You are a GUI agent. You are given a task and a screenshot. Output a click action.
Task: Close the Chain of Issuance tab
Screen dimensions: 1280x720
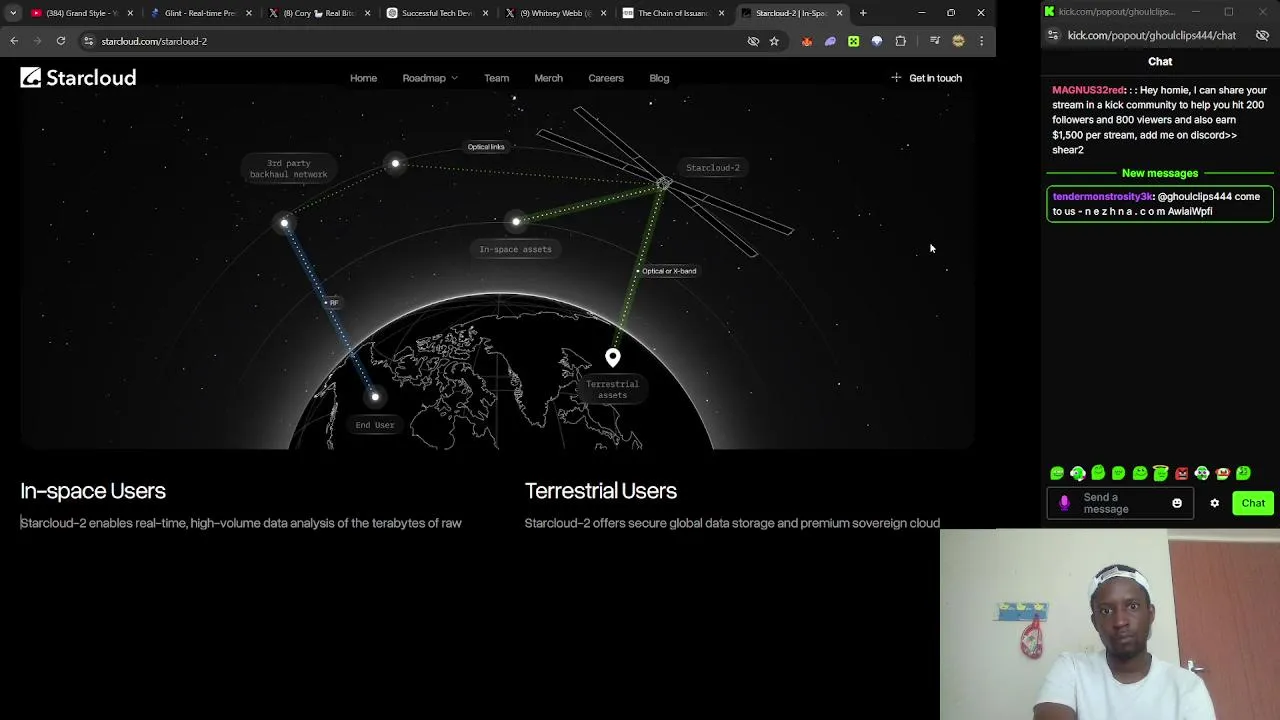click(721, 13)
